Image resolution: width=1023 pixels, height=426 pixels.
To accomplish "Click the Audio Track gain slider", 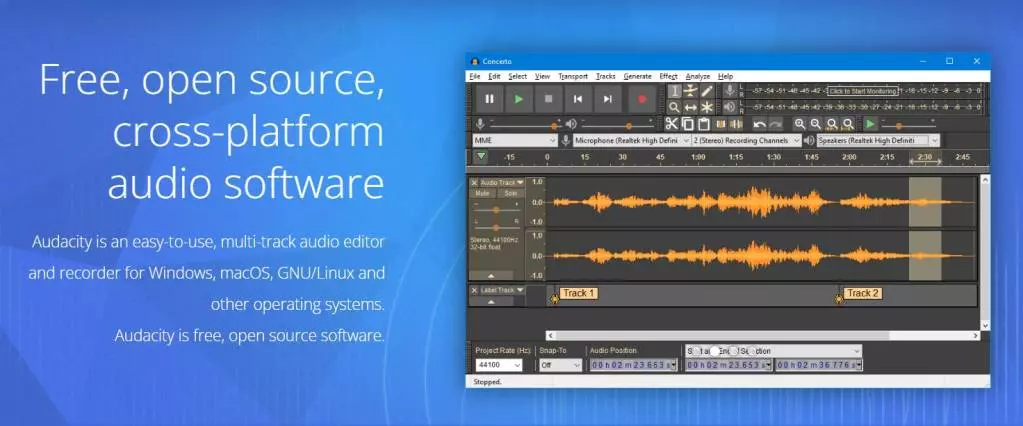I will click(496, 209).
